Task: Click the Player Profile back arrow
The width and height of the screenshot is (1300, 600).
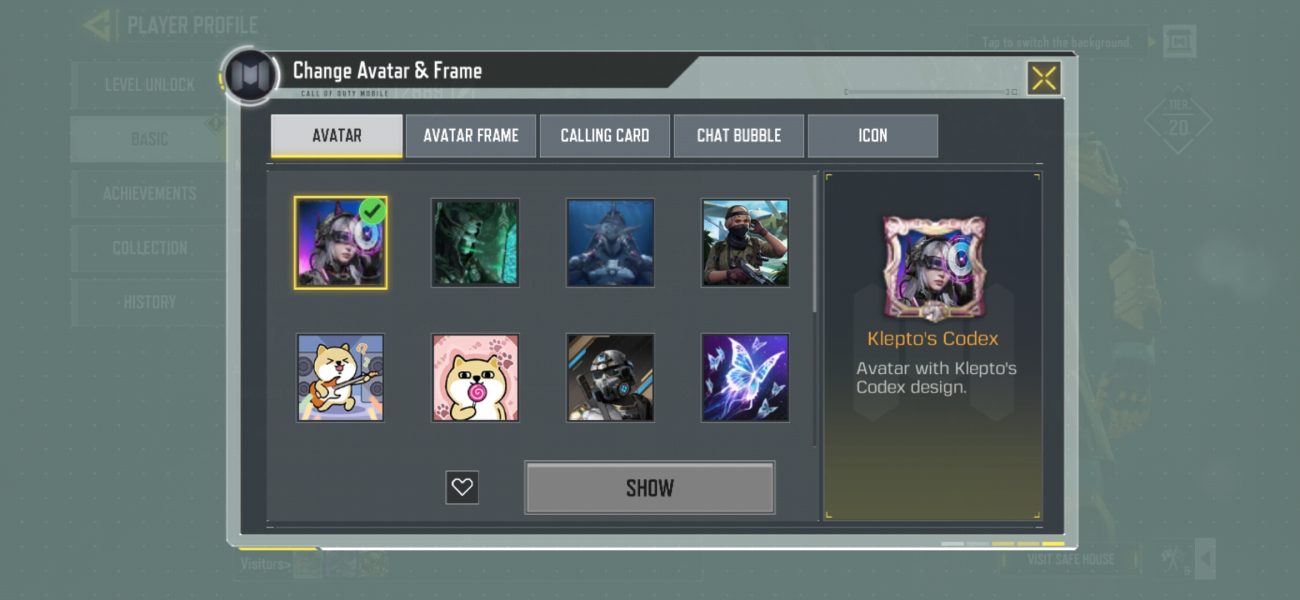Action: click(x=100, y=25)
